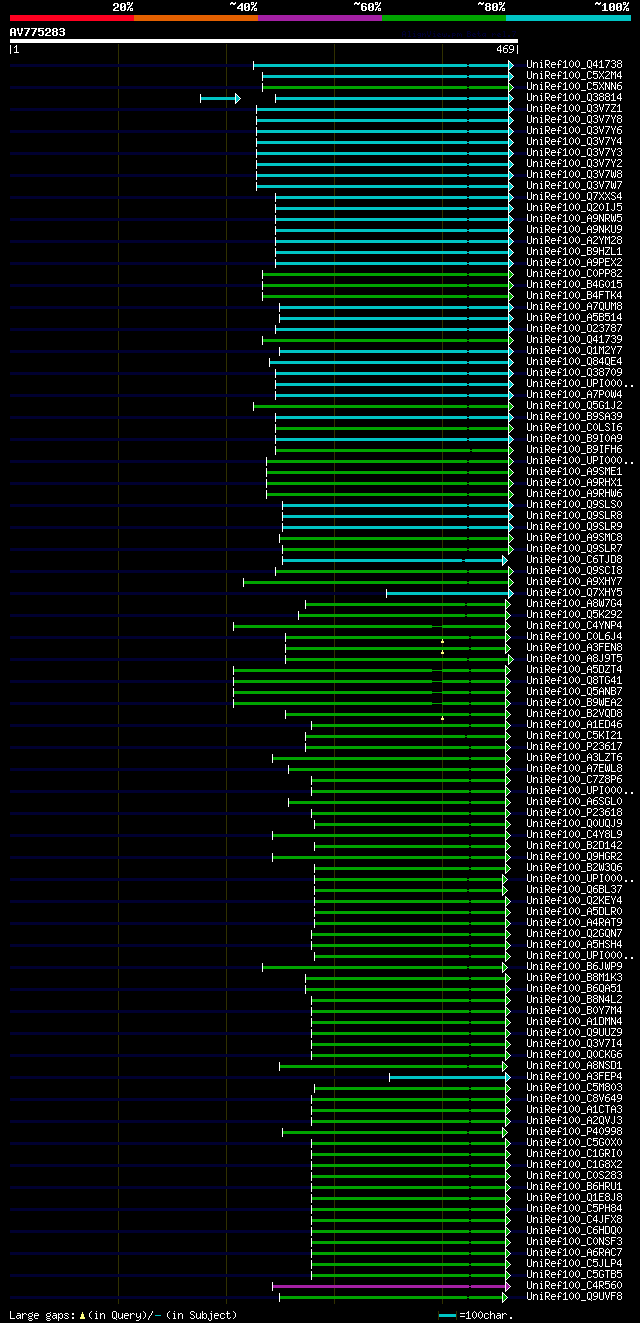Viewport: 640px width, 1323px height.
Task: Open hit UniRef100_C5XNN6
Action: [x=574, y=86]
